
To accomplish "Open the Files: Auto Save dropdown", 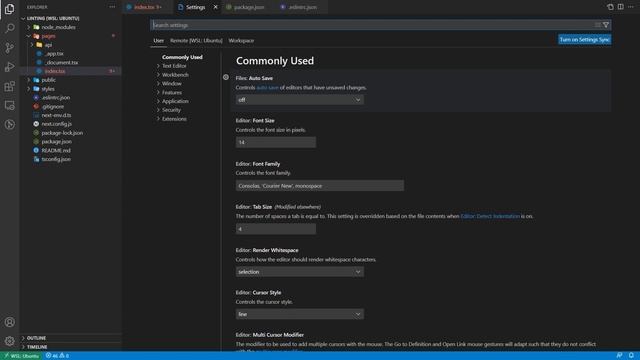I will (300, 100).
